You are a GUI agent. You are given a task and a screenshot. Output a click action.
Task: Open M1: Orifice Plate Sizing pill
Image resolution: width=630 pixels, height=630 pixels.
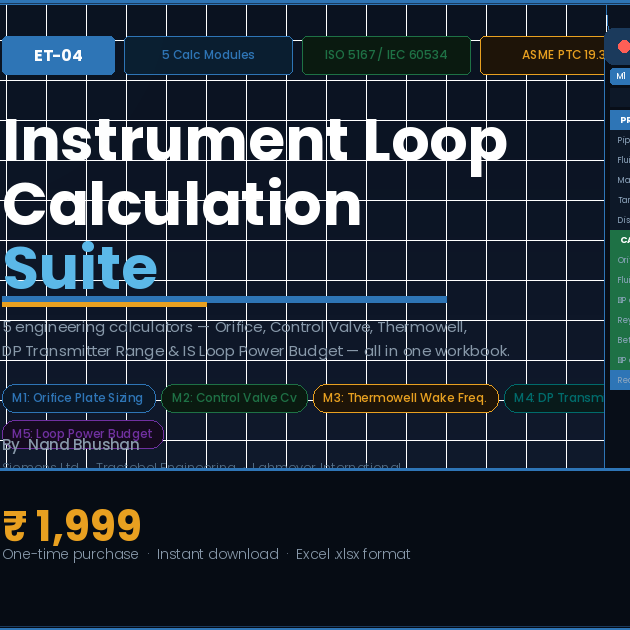click(x=79, y=398)
